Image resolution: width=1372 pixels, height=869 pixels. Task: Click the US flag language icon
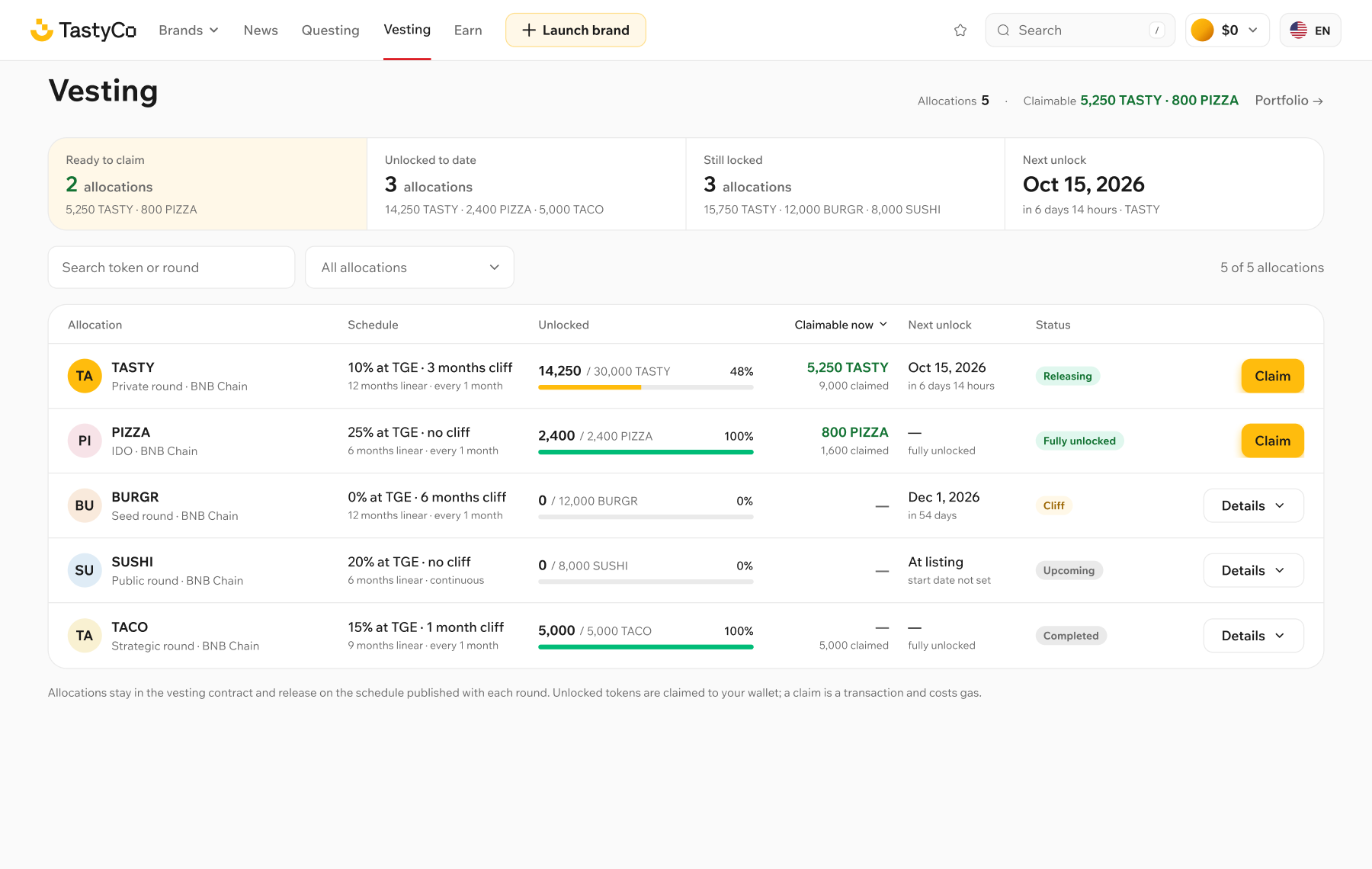1299,30
